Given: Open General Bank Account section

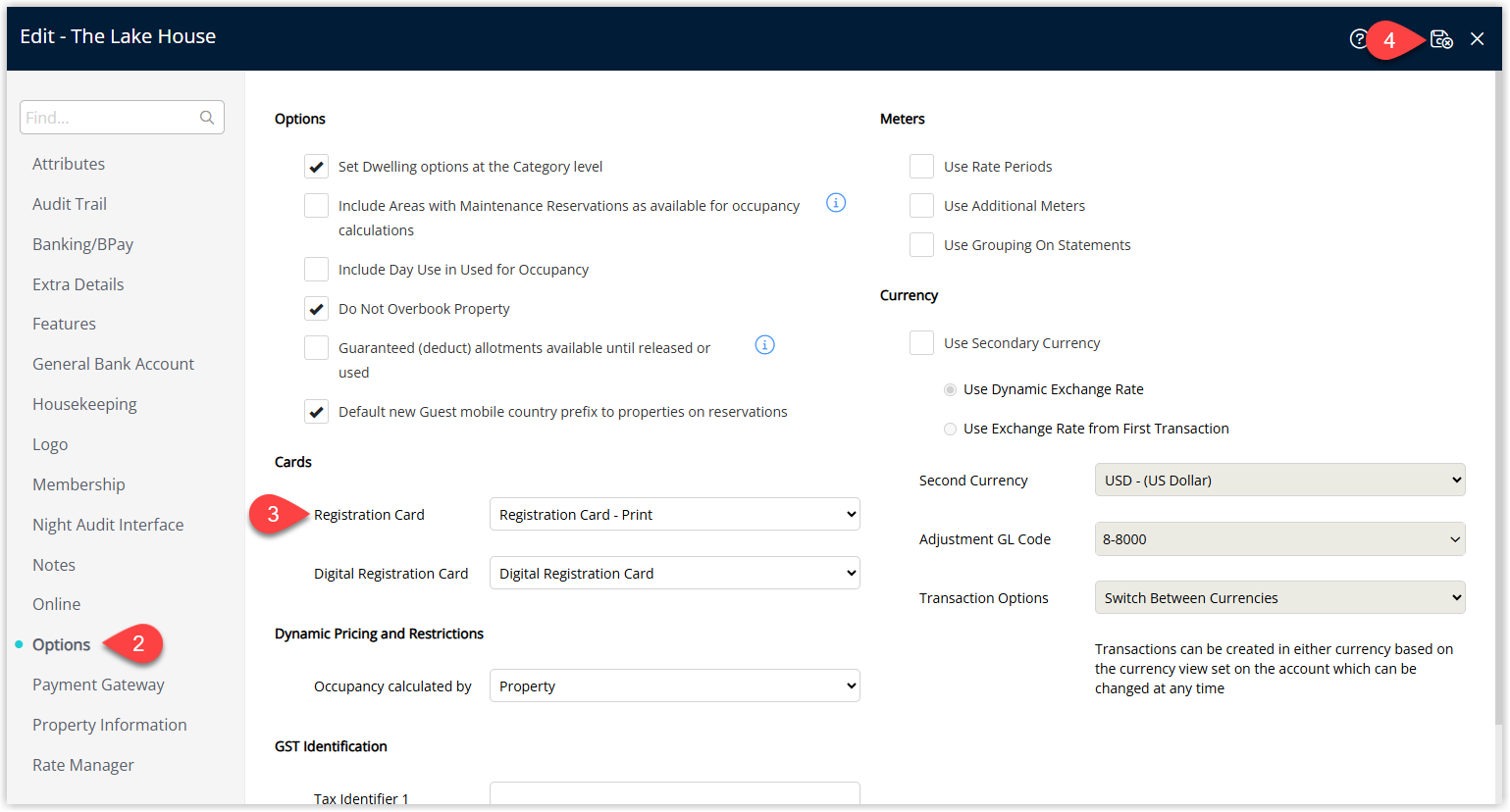Looking at the screenshot, I should (x=113, y=364).
